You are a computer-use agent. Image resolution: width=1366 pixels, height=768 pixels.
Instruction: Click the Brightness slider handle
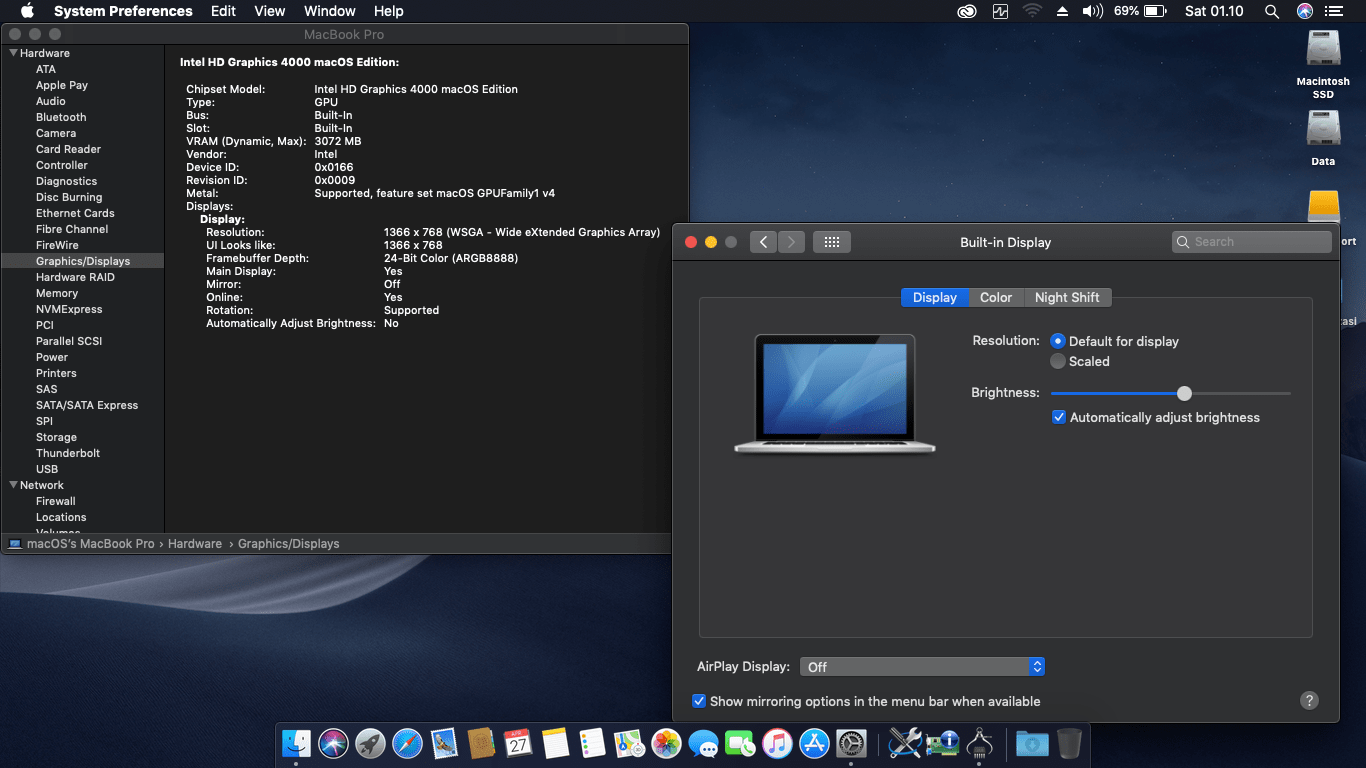tap(1184, 393)
